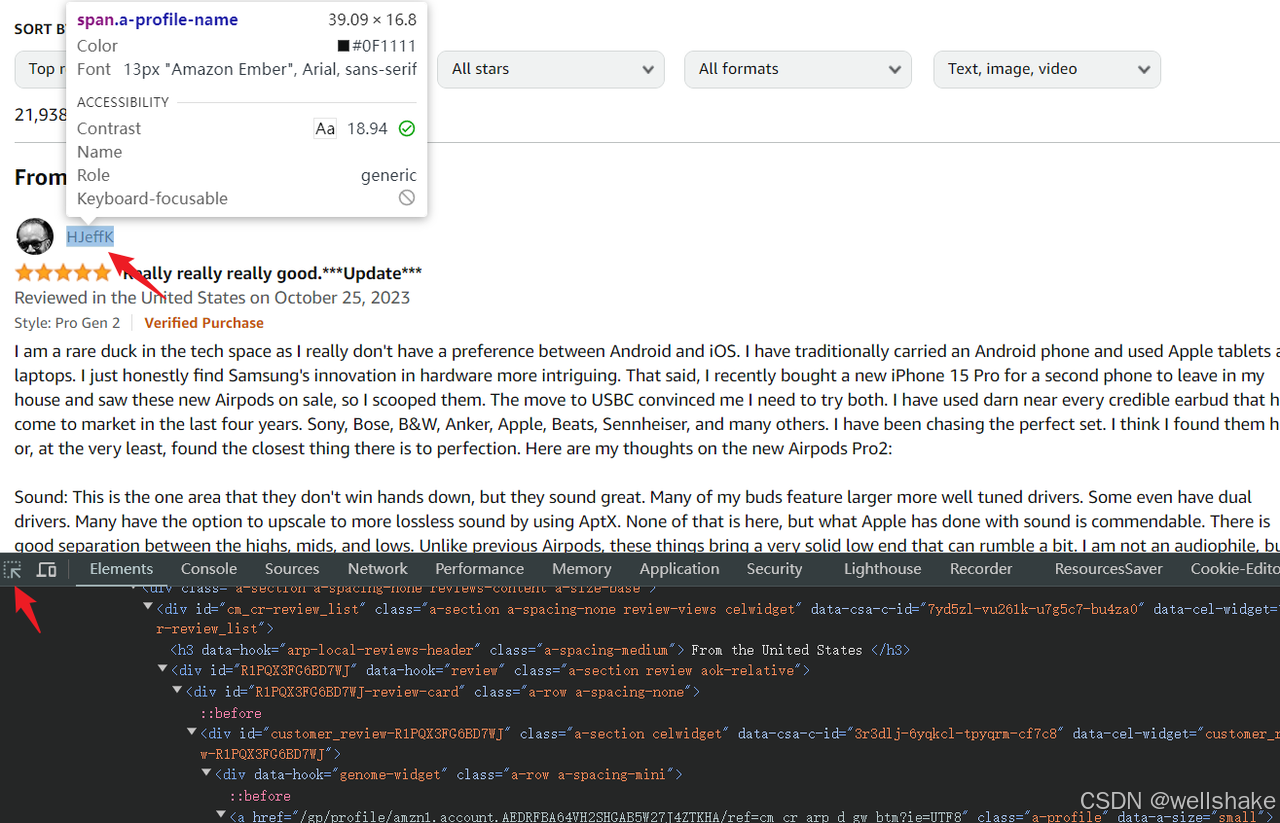Click the HJeffK profile name
This screenshot has height=823, width=1280.
90,237
